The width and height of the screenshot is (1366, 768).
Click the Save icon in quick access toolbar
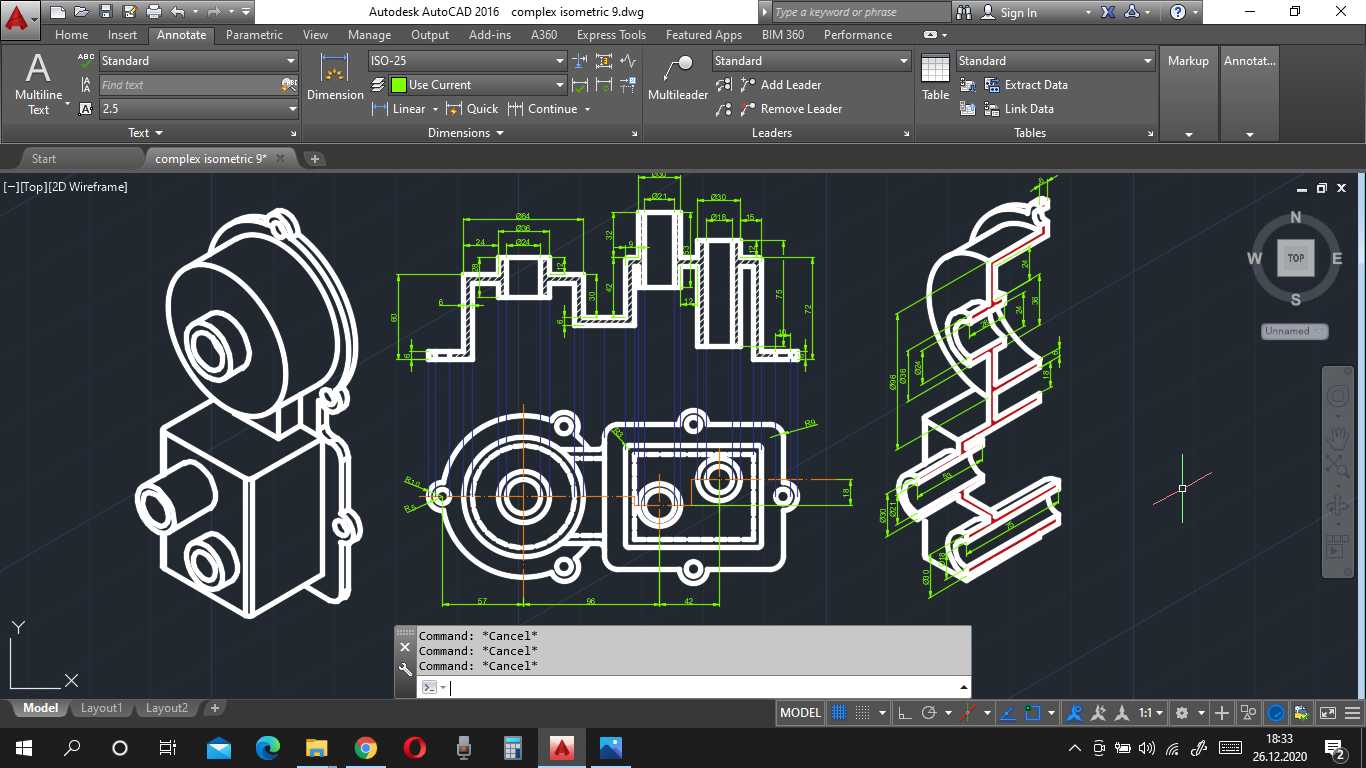point(105,12)
